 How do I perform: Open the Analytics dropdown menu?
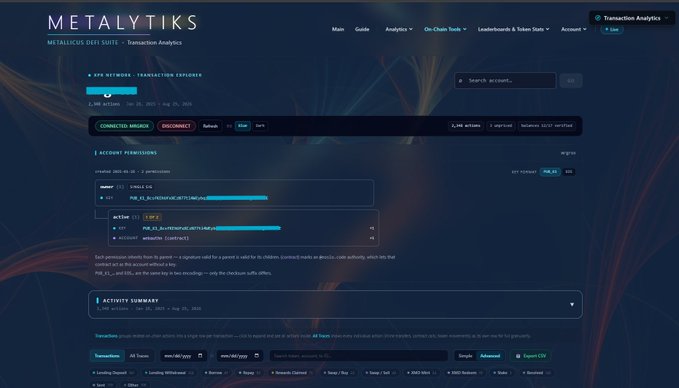pyautogui.click(x=399, y=29)
